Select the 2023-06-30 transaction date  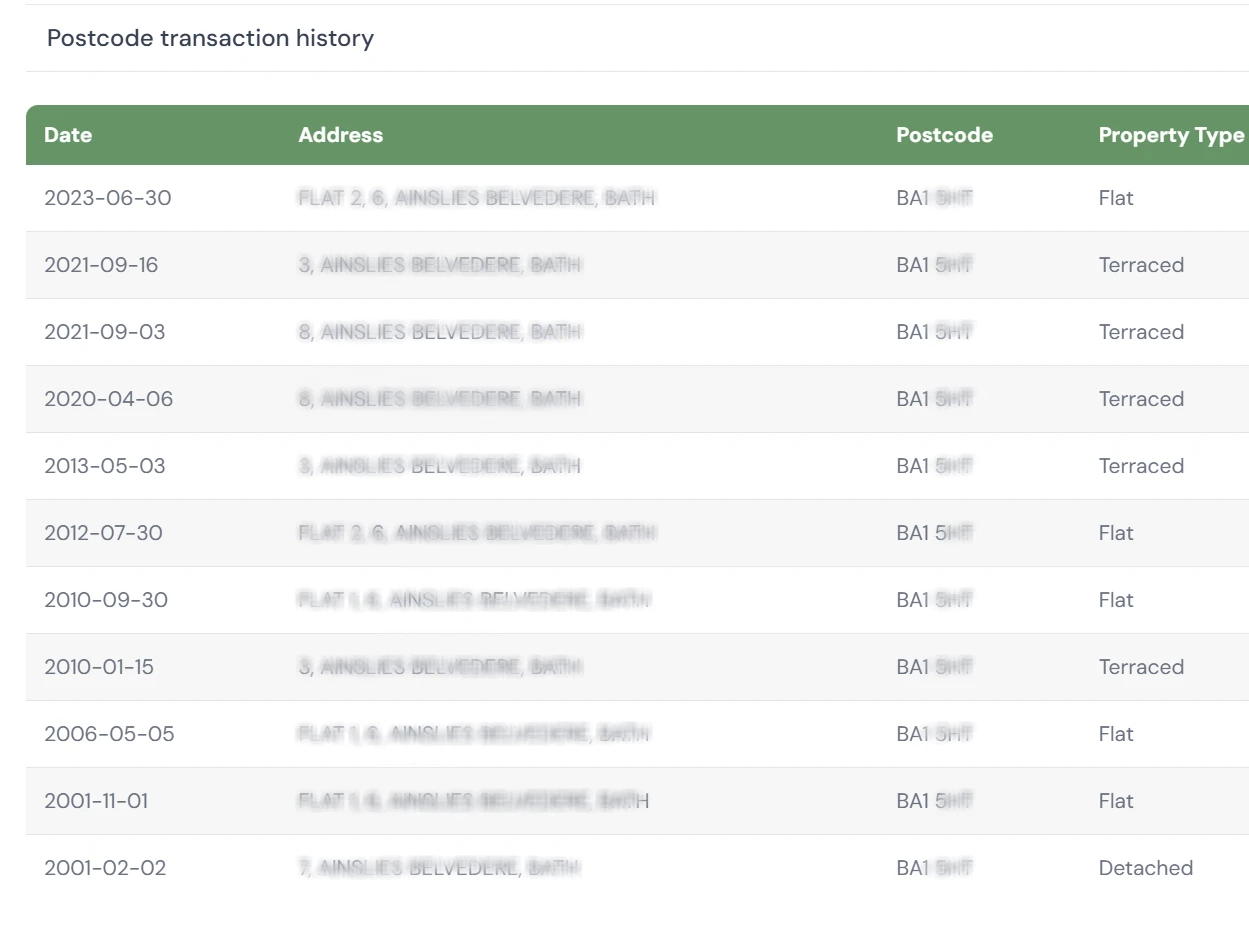[108, 198]
